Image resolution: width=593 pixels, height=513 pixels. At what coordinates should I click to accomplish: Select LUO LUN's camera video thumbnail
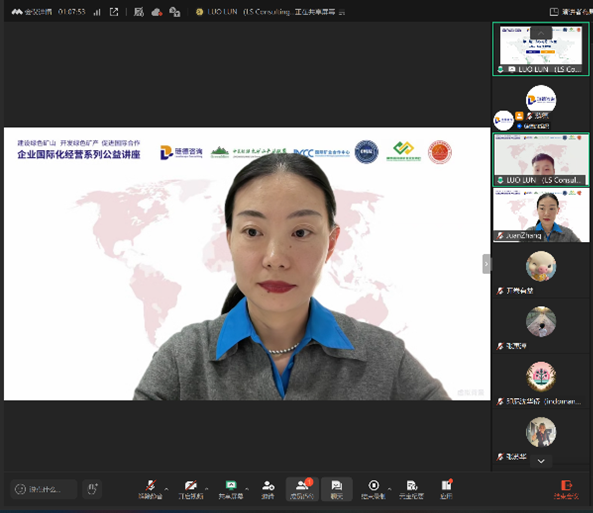pos(541,159)
